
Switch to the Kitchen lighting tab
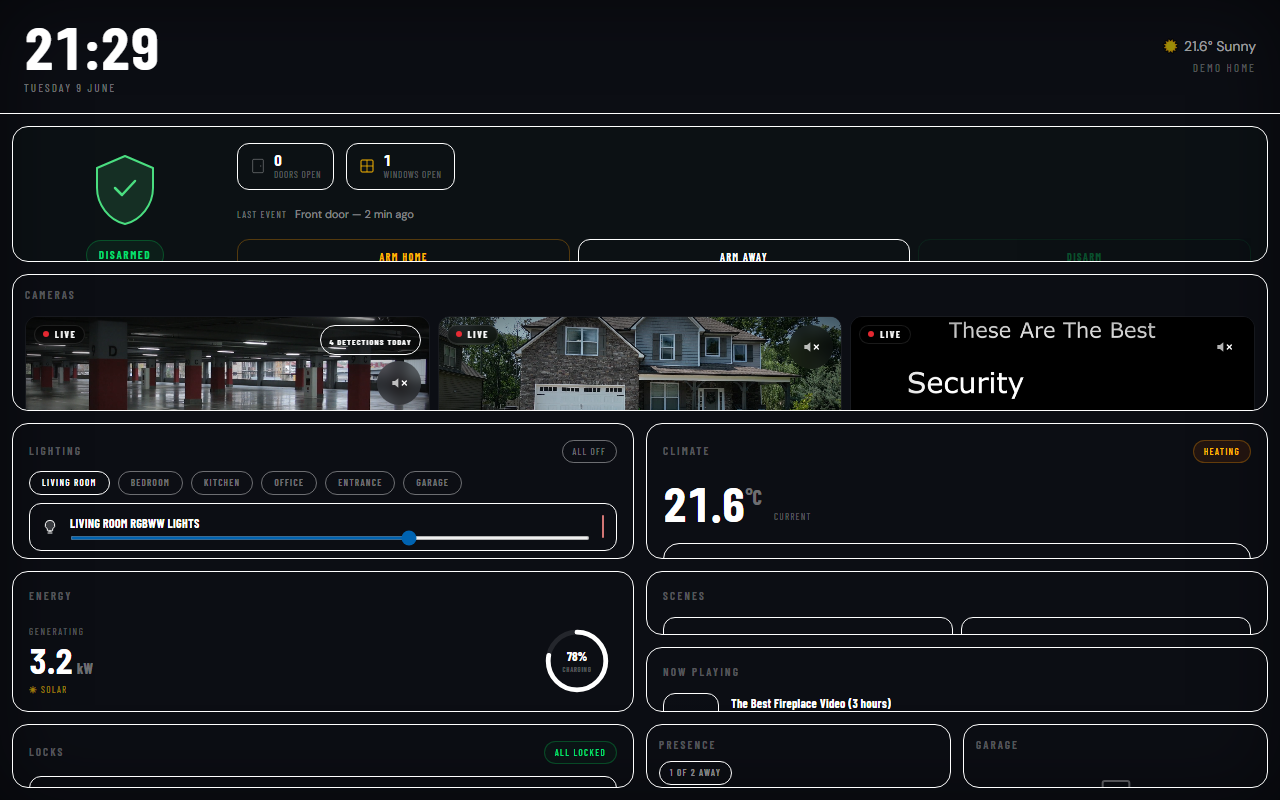coord(222,483)
